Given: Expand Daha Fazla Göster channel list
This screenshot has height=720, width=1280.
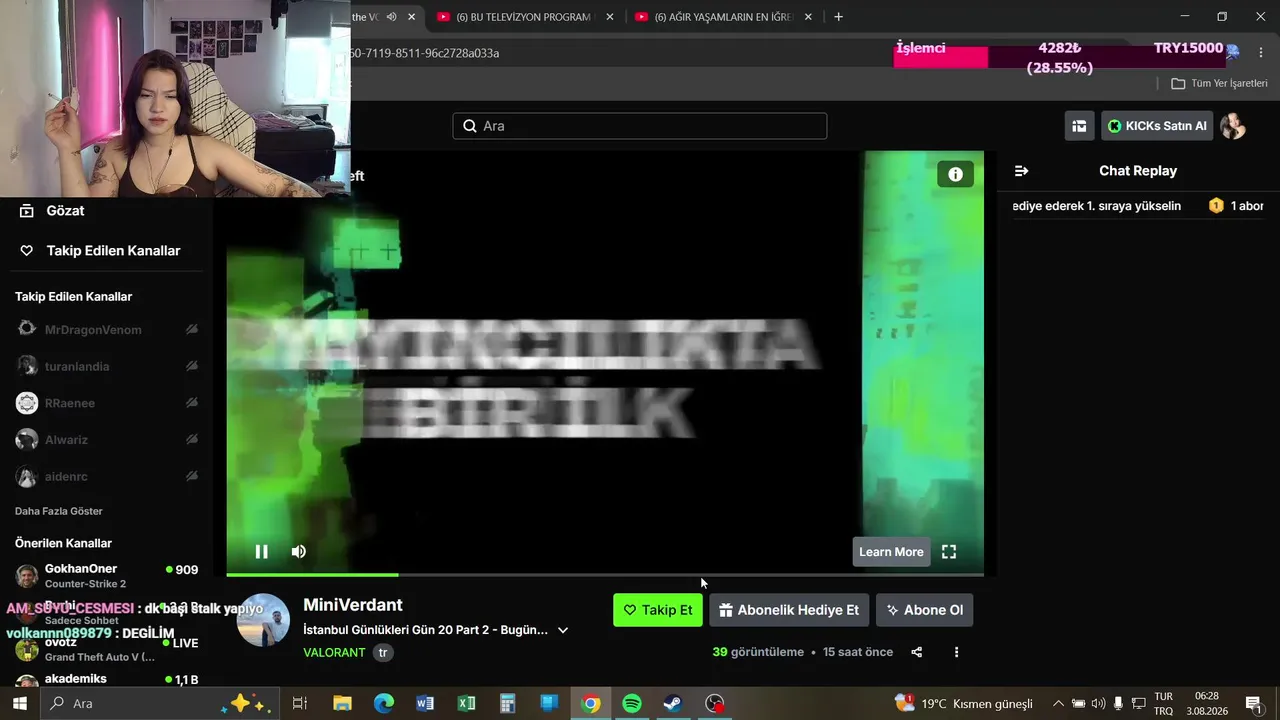Looking at the screenshot, I should click(59, 511).
